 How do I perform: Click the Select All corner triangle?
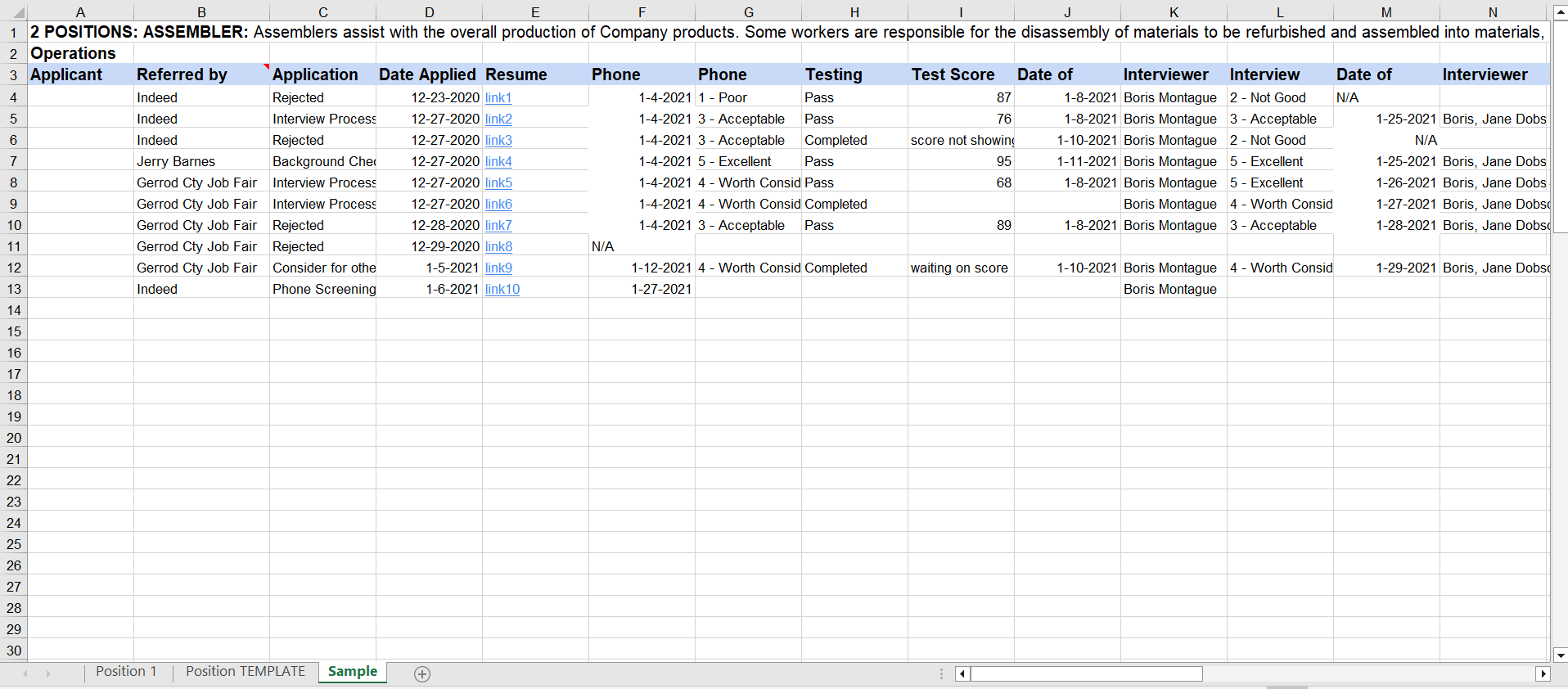(x=18, y=13)
